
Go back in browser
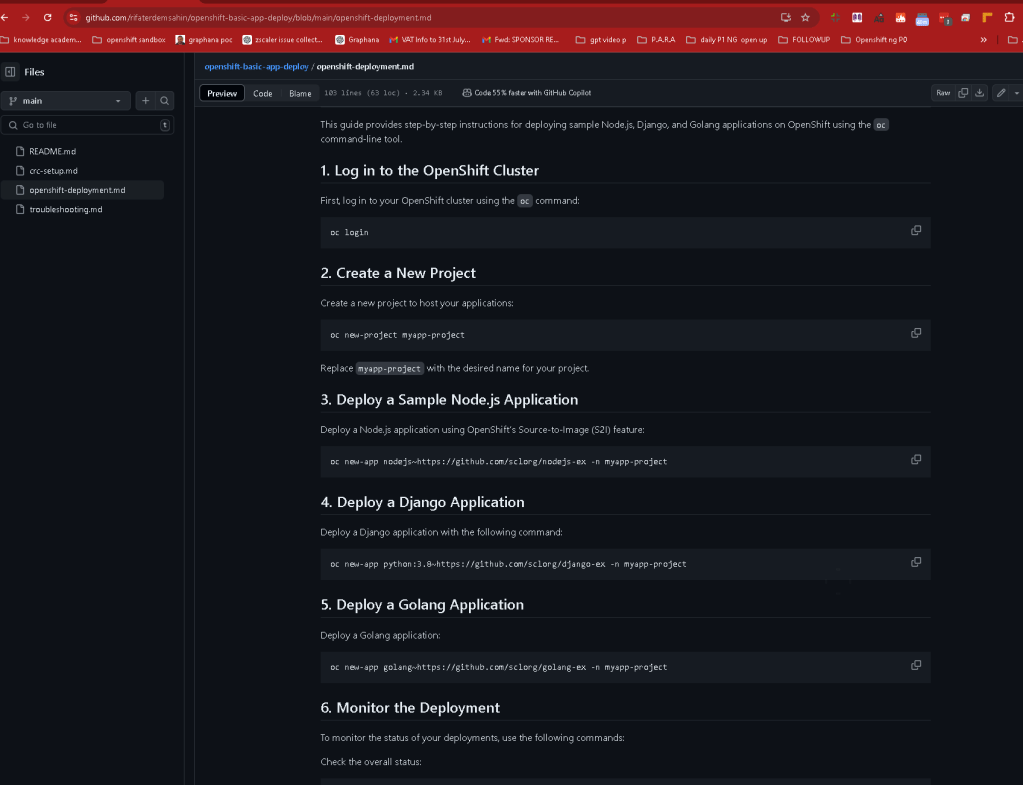(5, 18)
